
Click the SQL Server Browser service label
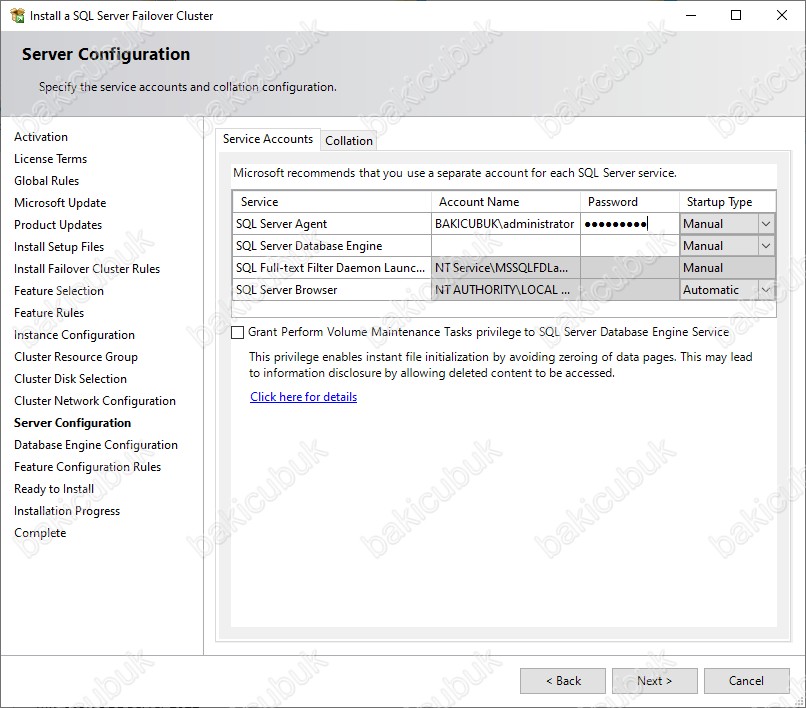tap(286, 290)
